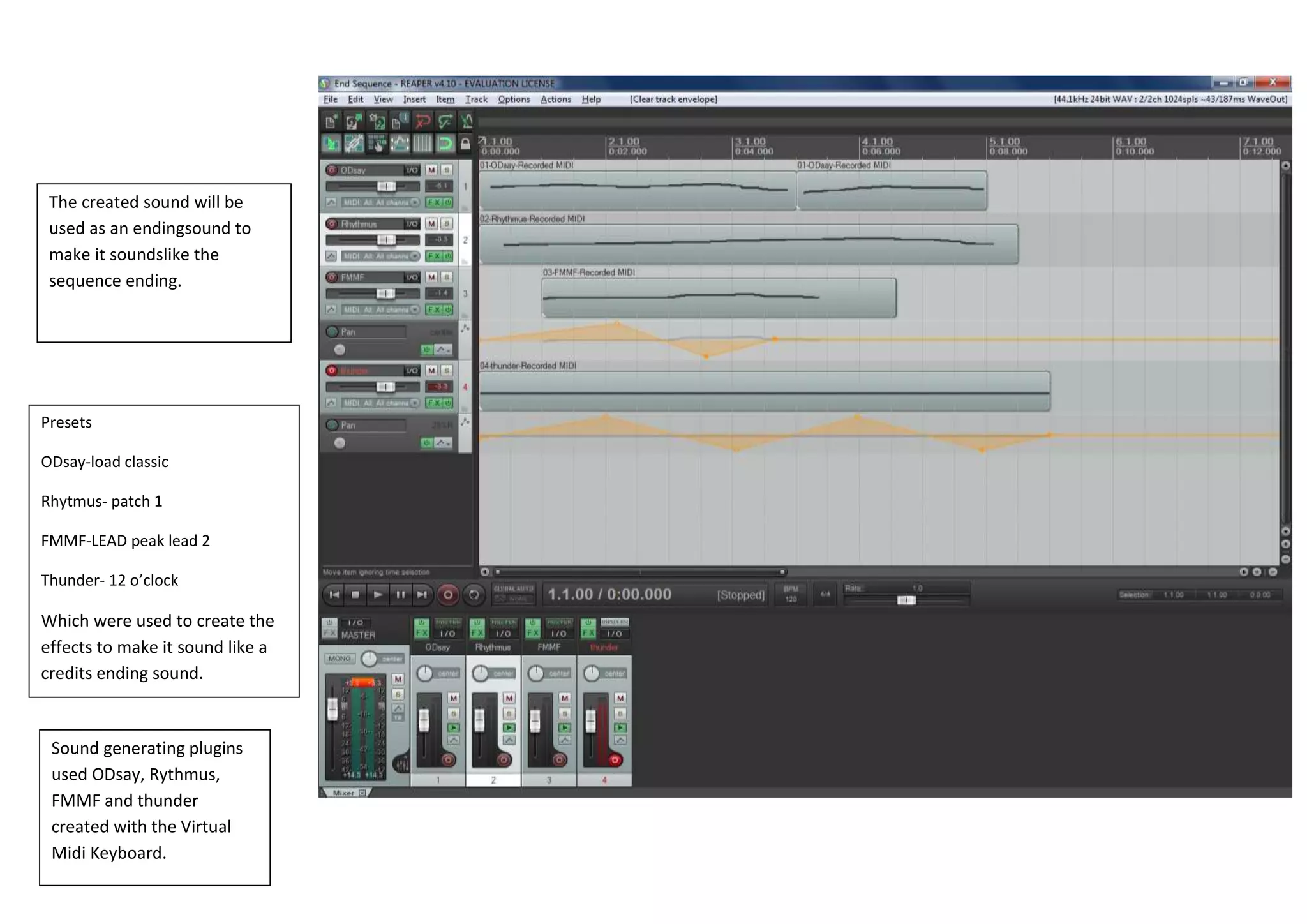The image size is (1307, 924).
Task: Toggle the locking padlock icon
Action: (x=466, y=144)
